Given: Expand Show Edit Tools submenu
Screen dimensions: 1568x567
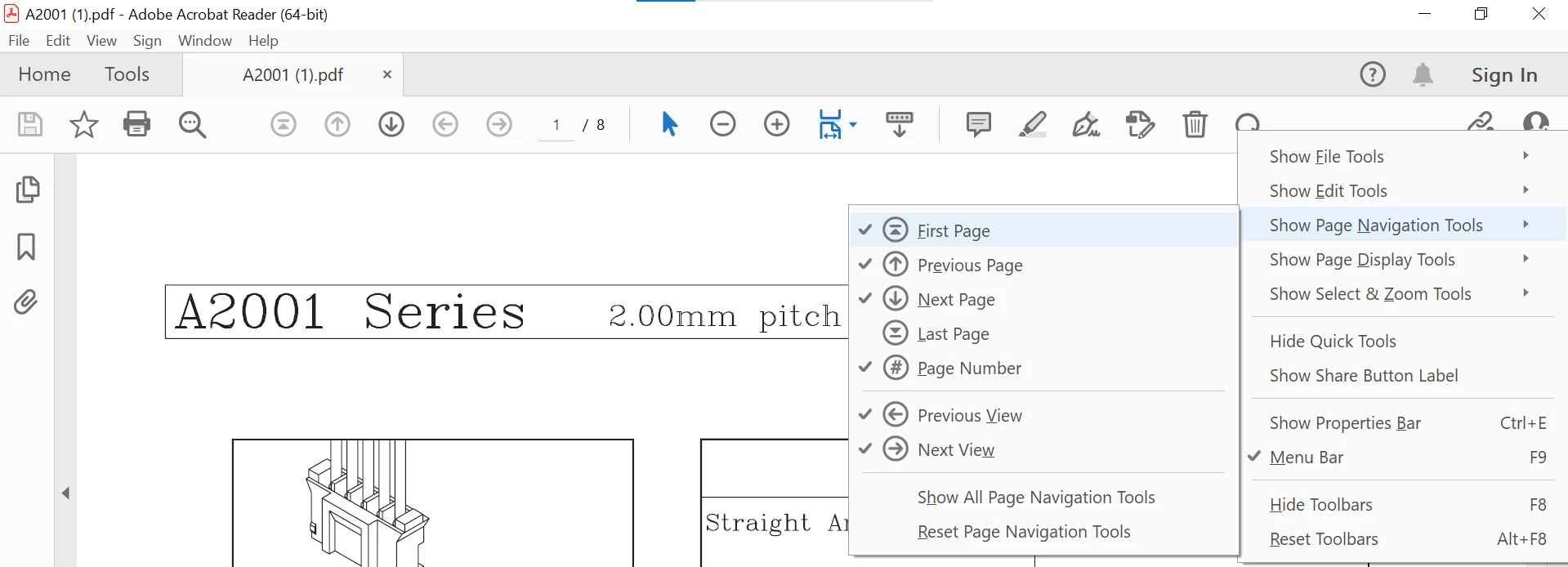Looking at the screenshot, I should tap(1403, 190).
